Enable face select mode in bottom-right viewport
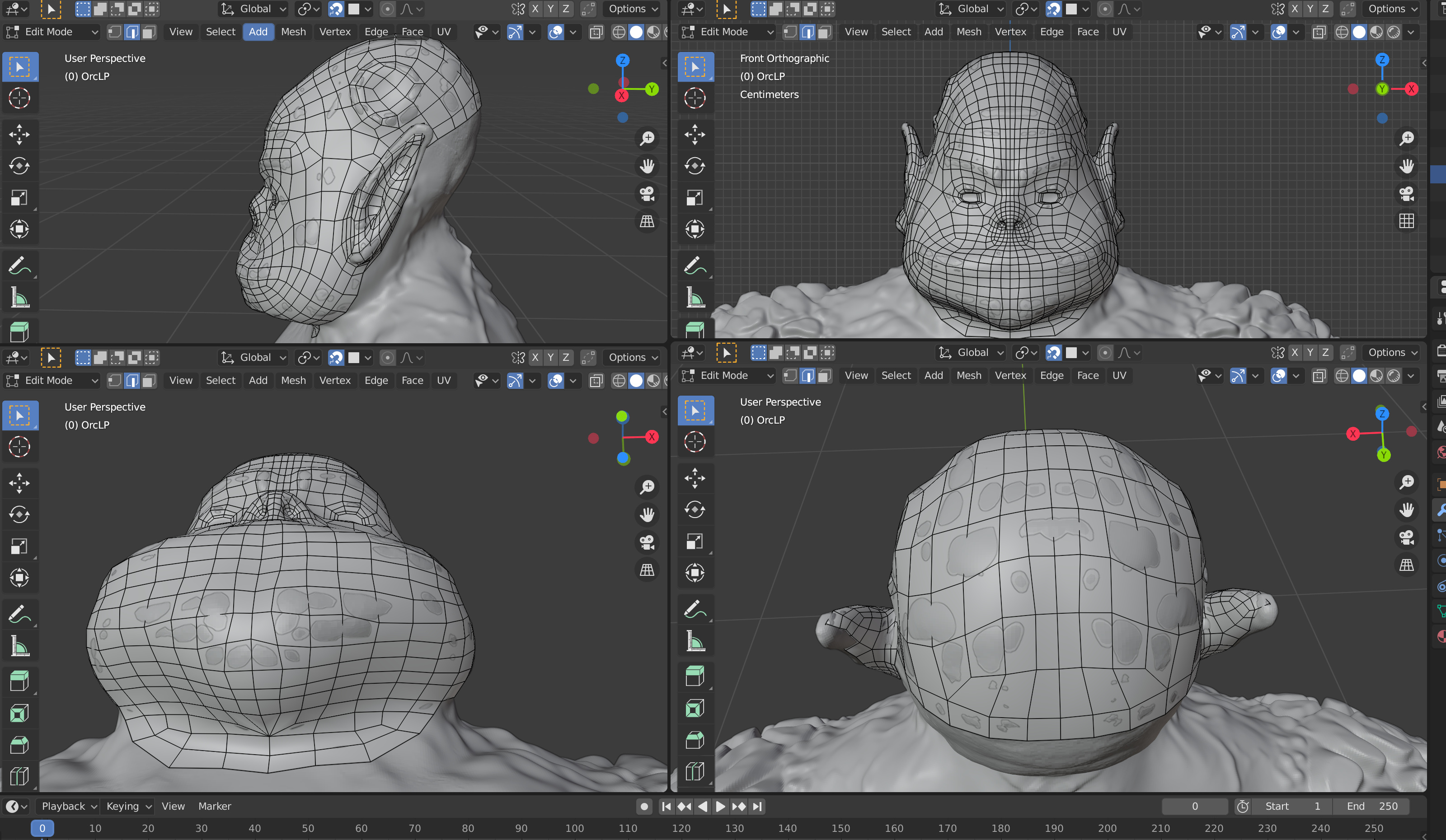Screen dimensions: 1446x840 [825, 376]
